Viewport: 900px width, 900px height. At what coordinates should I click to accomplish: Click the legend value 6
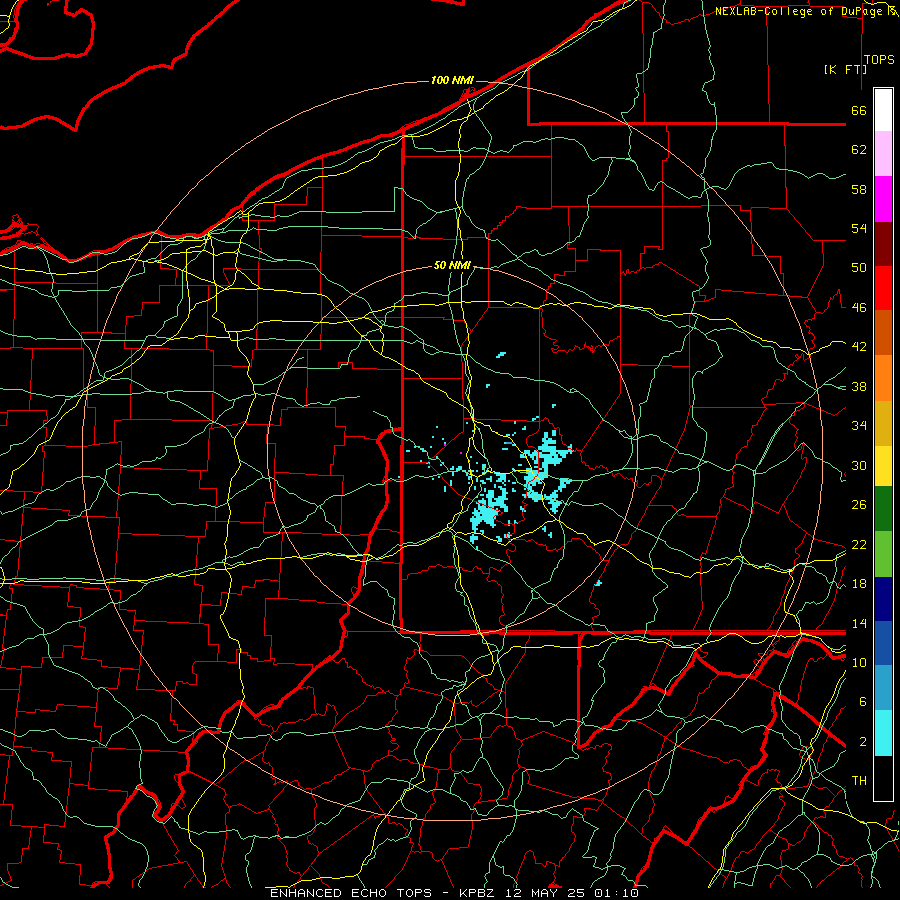863,702
